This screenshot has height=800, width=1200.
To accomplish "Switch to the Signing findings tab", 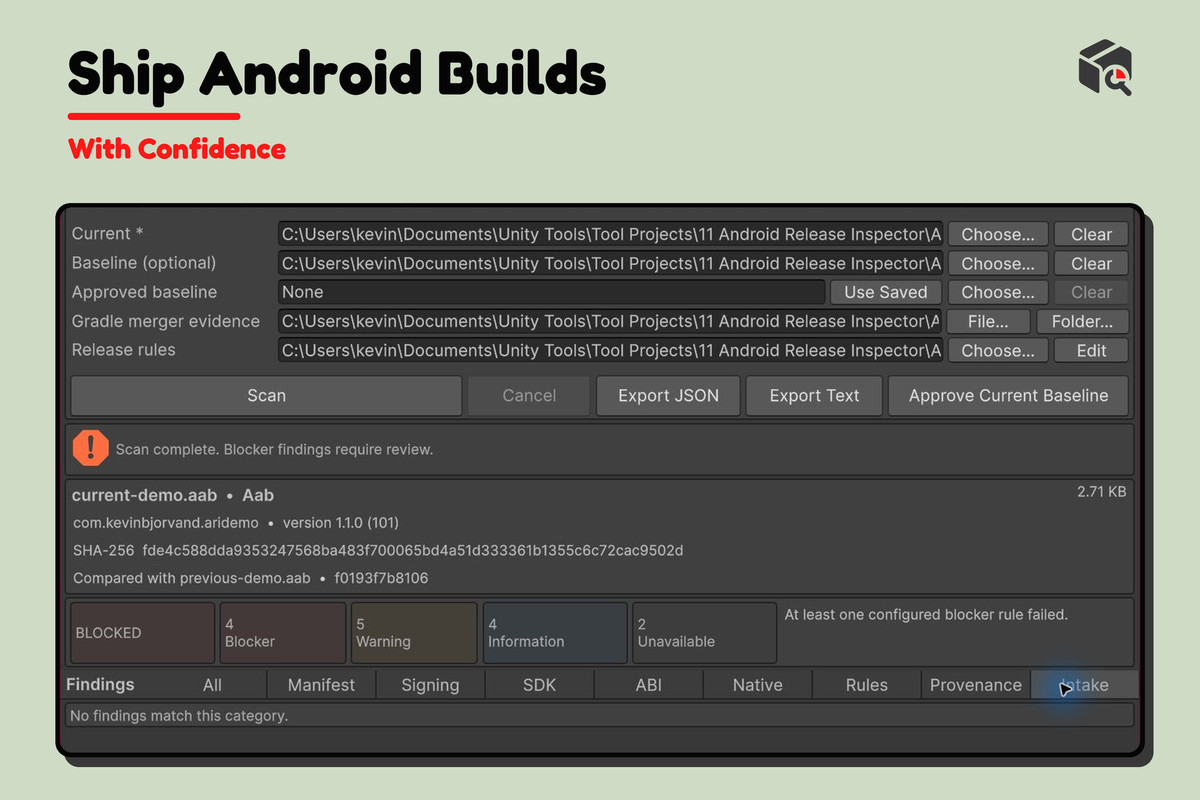I will [430, 685].
